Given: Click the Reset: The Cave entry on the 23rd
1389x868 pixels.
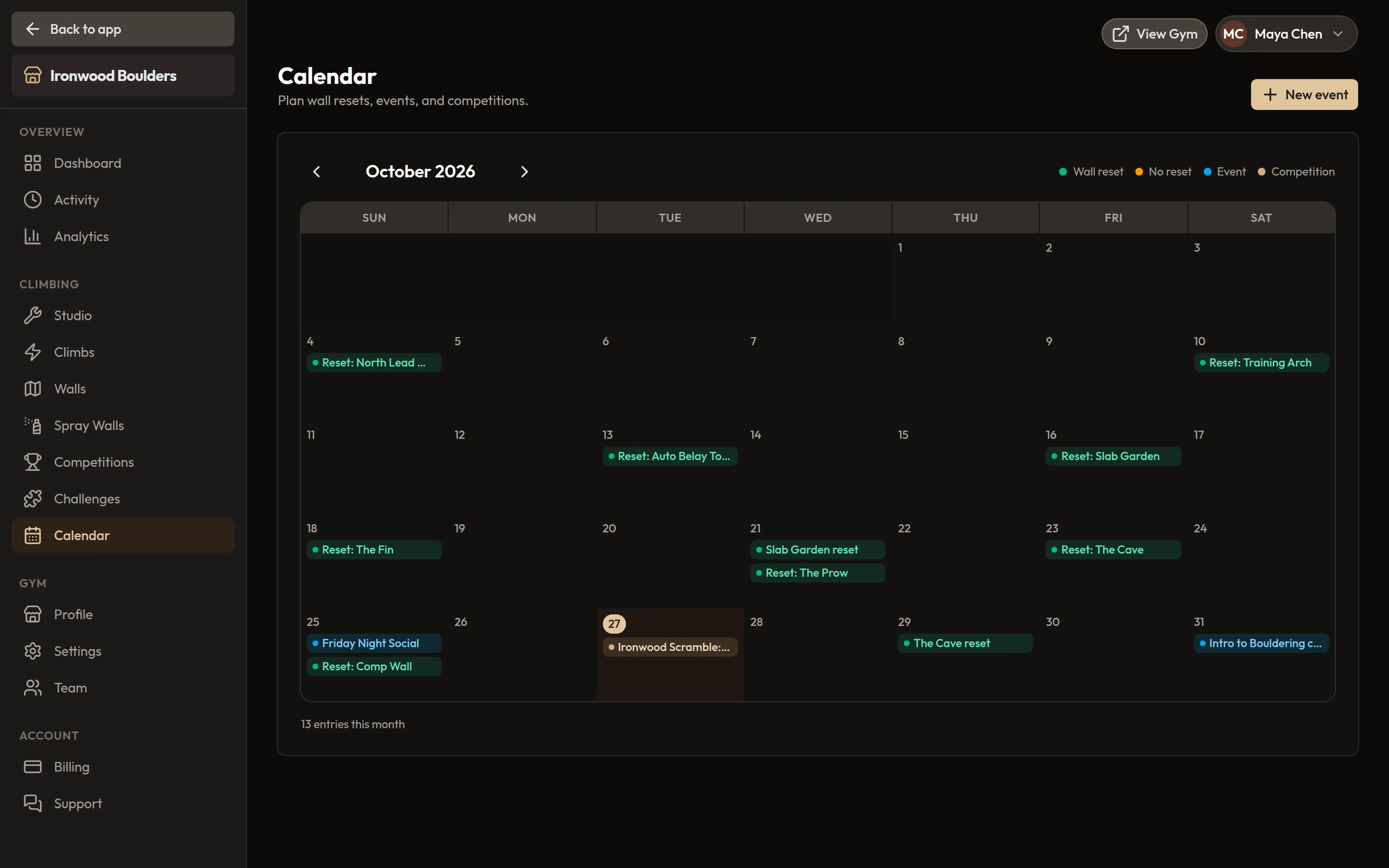Looking at the screenshot, I should (x=1113, y=550).
